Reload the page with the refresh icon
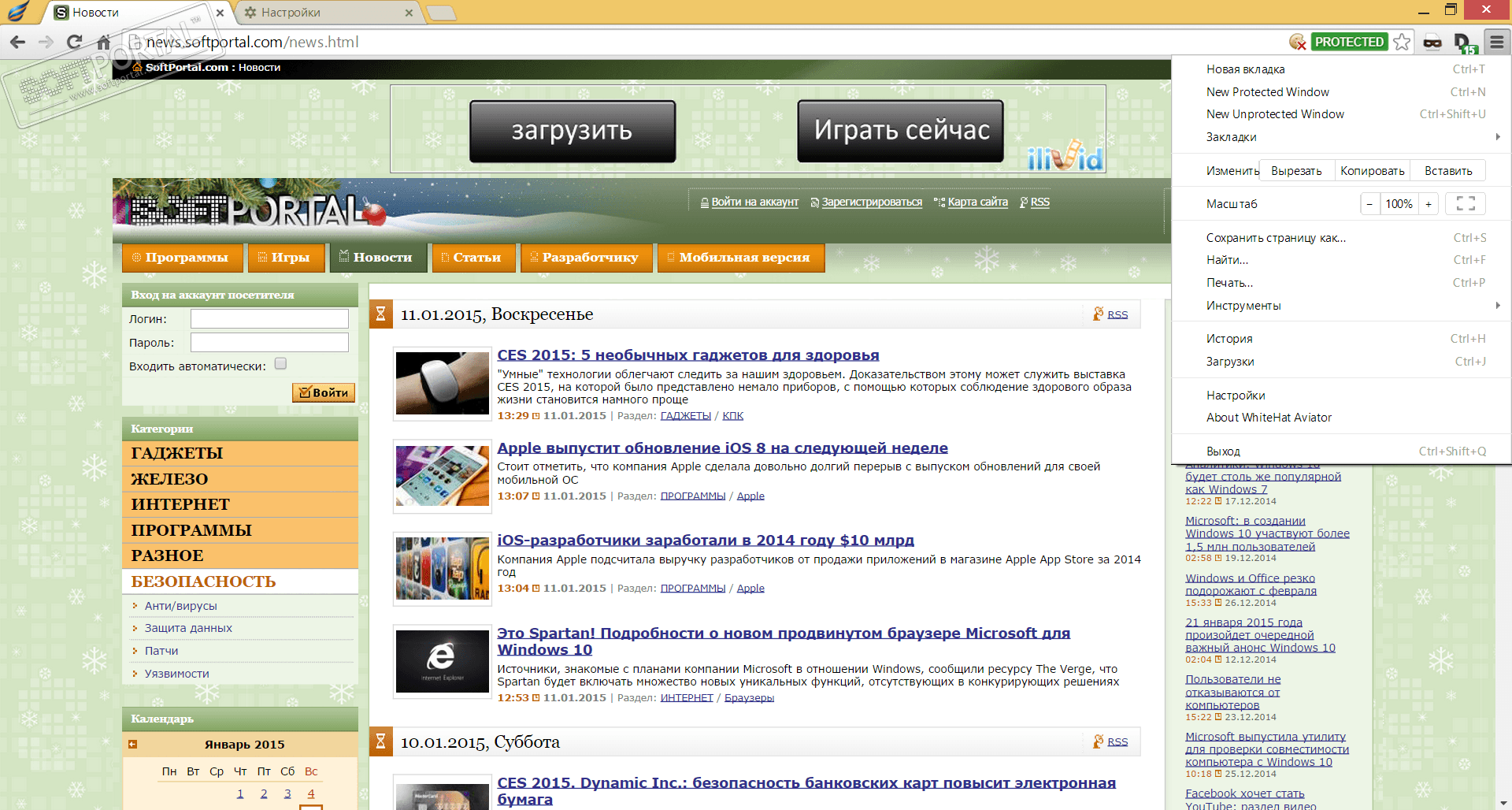This screenshot has width=1512, height=810. [x=75, y=42]
